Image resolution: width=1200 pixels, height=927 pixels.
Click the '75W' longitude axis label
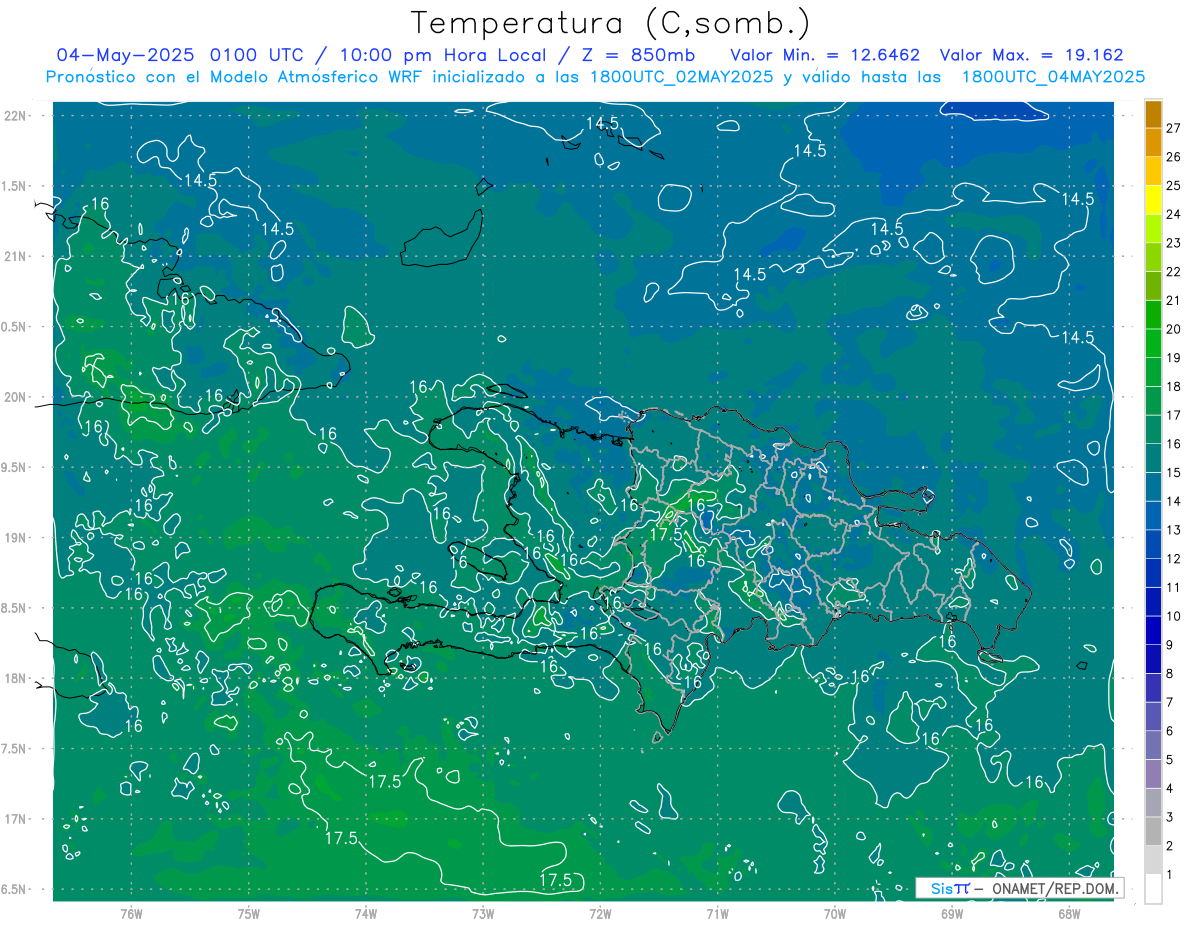(248, 914)
